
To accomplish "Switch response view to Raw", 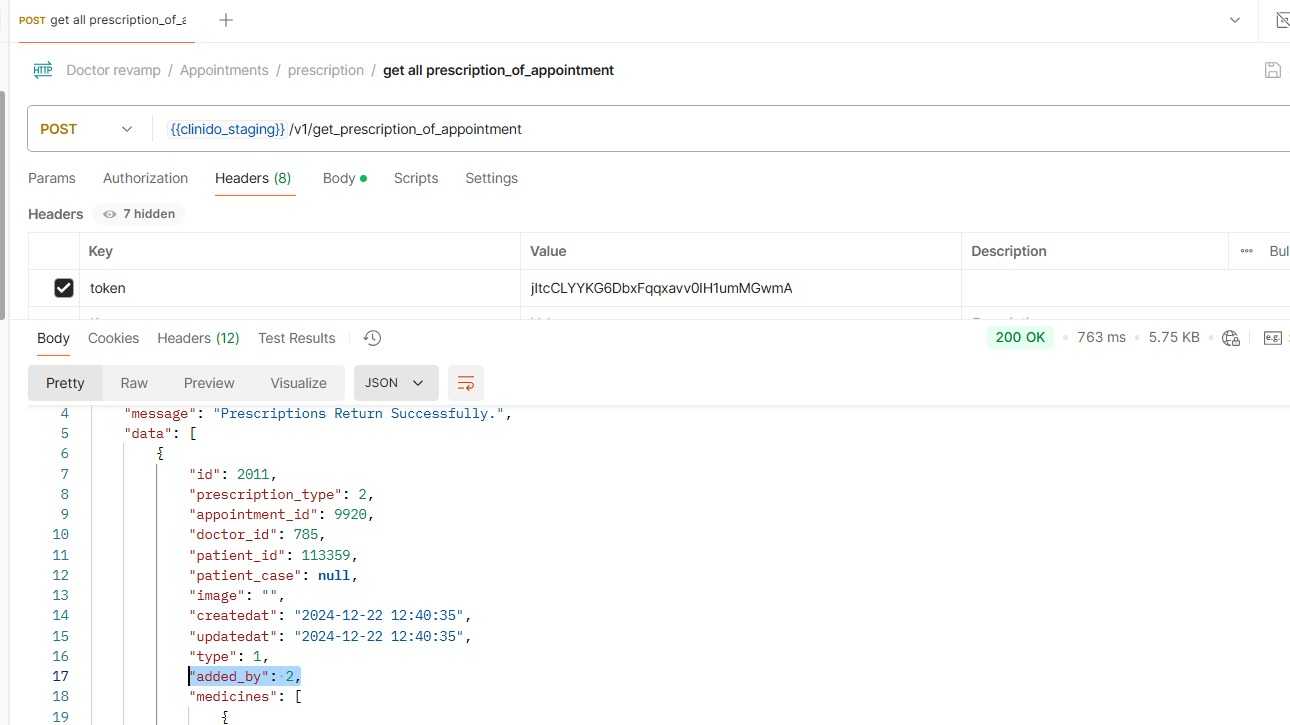I will coord(134,383).
